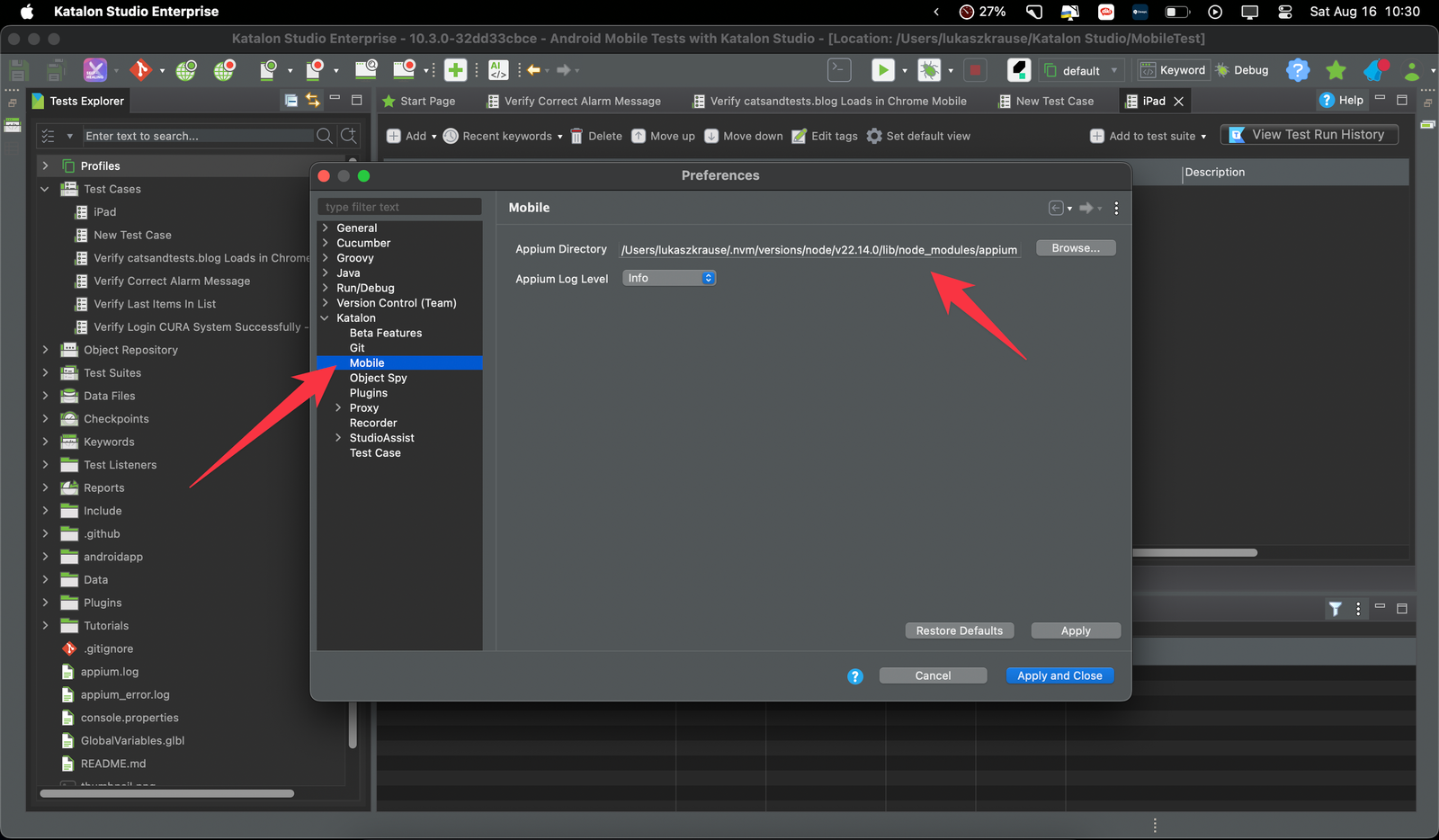This screenshot has width=1439, height=840.
Task: Click Collapse All icon in Tests Explorer
Action: click(x=290, y=101)
